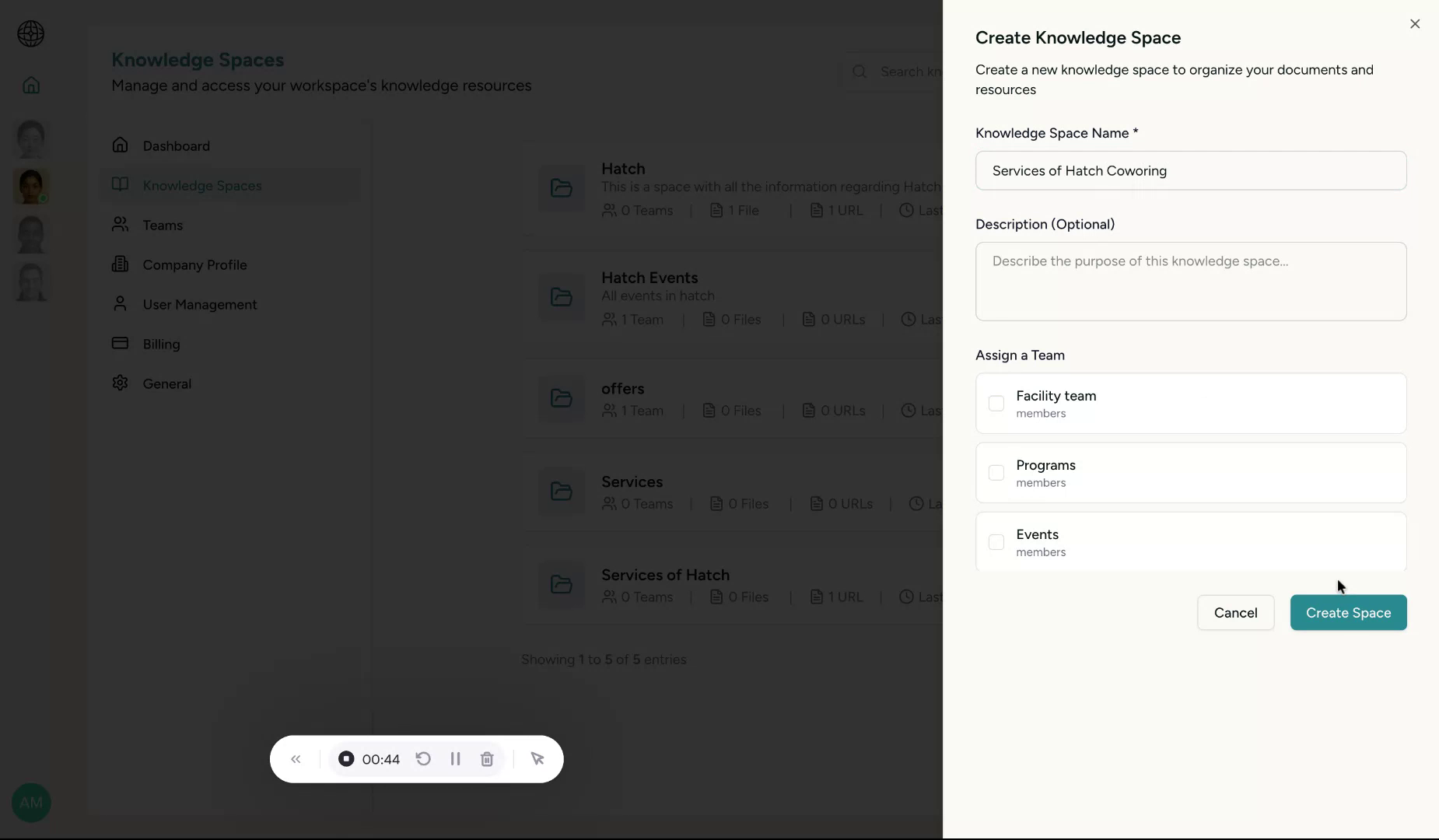Image resolution: width=1439 pixels, height=840 pixels.
Task: Click the Create Space button
Action: 1348,613
